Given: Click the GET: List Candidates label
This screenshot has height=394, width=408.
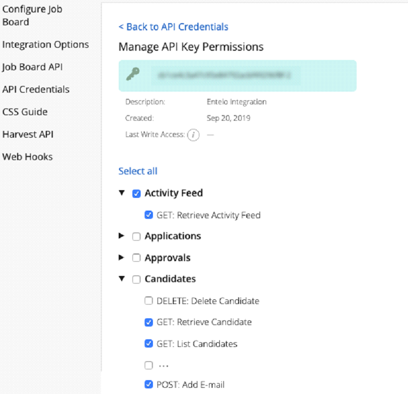Looking at the screenshot, I should click(x=197, y=344).
